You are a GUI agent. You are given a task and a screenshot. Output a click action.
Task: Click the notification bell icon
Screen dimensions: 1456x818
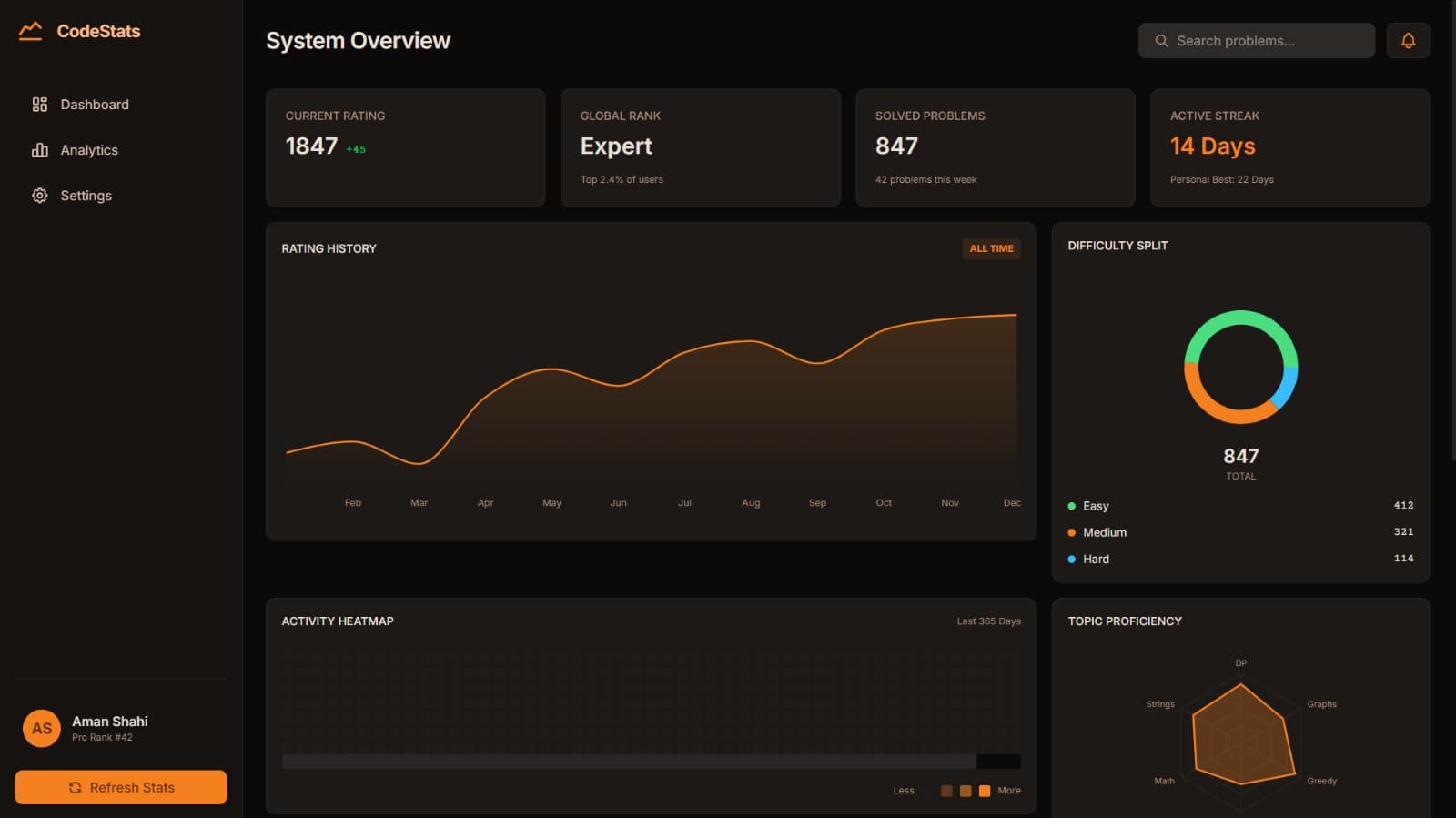pos(1408,41)
